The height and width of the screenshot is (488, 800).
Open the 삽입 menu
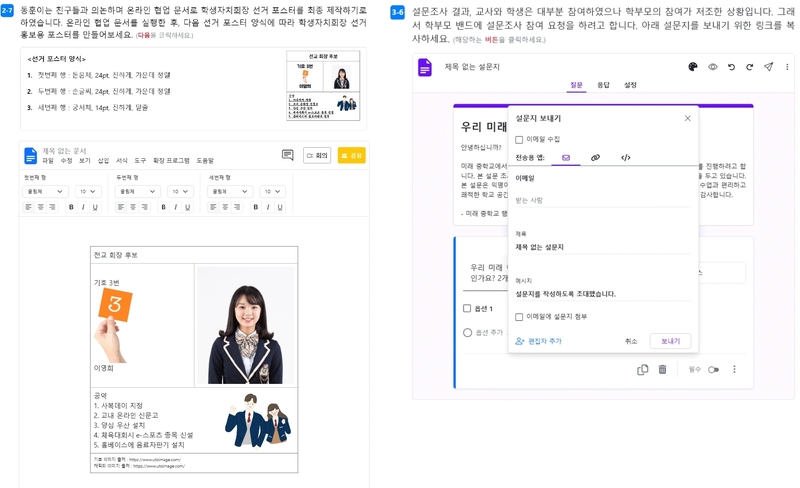(103, 160)
